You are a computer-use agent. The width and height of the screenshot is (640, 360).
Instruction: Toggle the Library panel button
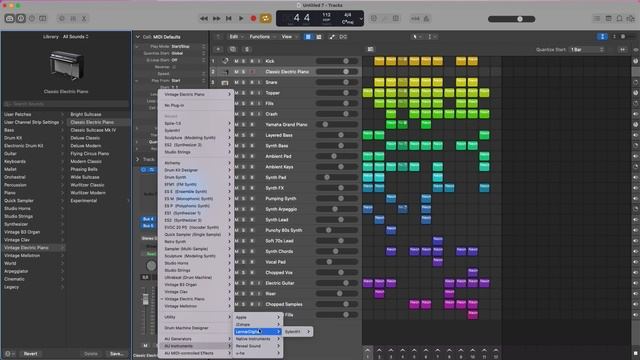click(9, 19)
